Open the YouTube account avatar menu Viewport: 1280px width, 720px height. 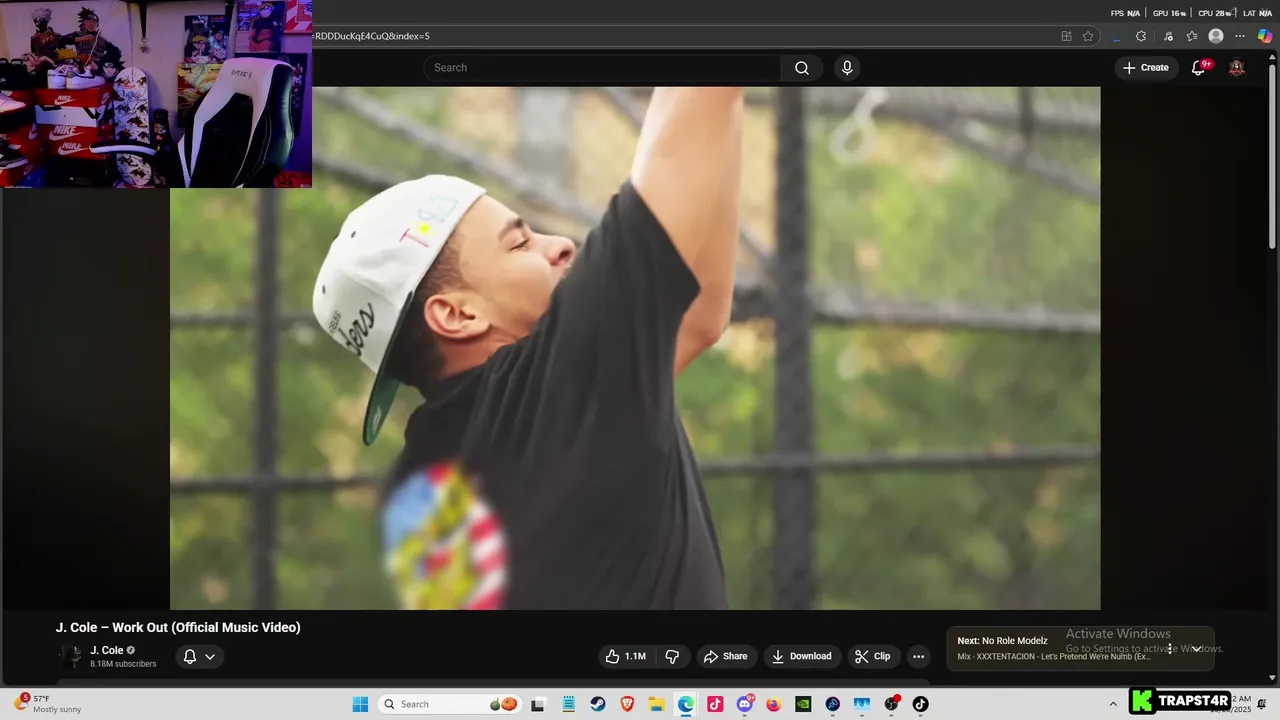[x=1237, y=68]
